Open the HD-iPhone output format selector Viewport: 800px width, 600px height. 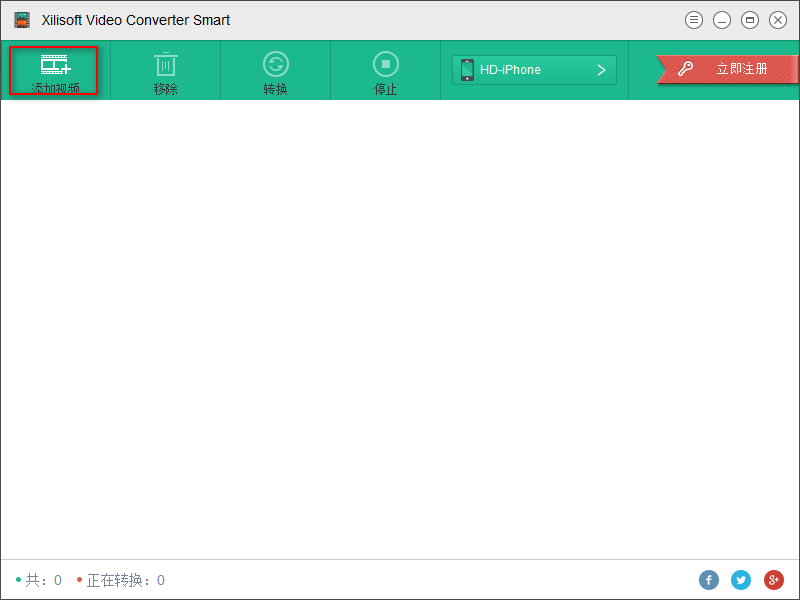pyautogui.click(x=534, y=70)
